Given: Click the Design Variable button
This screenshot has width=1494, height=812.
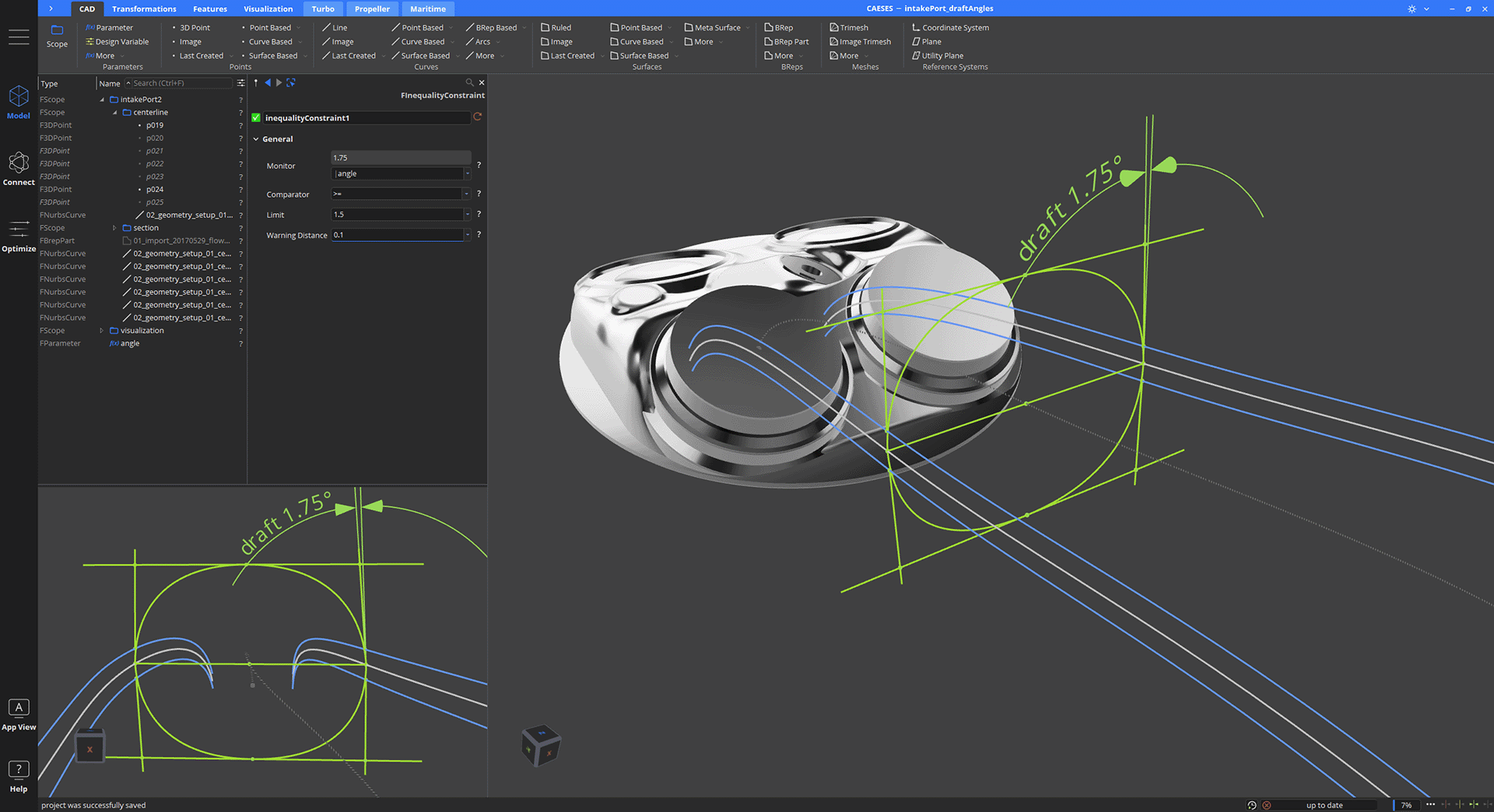Looking at the screenshot, I should point(117,42).
